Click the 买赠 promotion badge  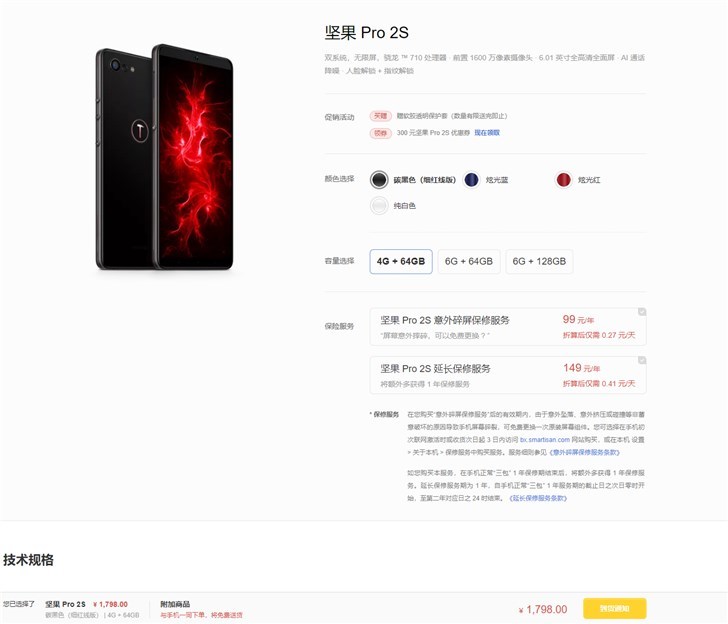[x=380, y=116]
